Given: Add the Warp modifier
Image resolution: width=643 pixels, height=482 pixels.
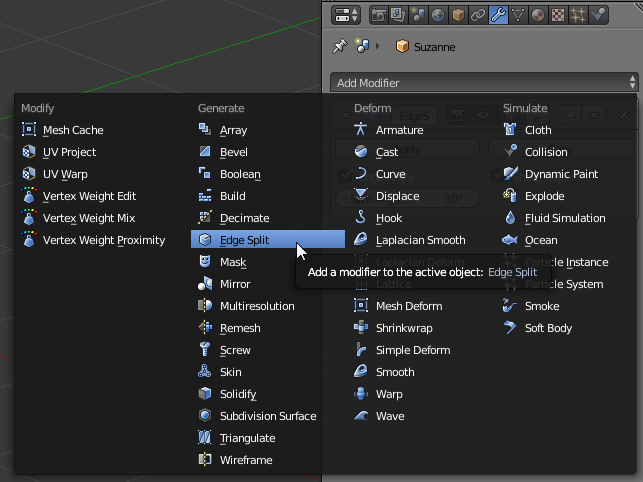Looking at the screenshot, I should 422,394.
